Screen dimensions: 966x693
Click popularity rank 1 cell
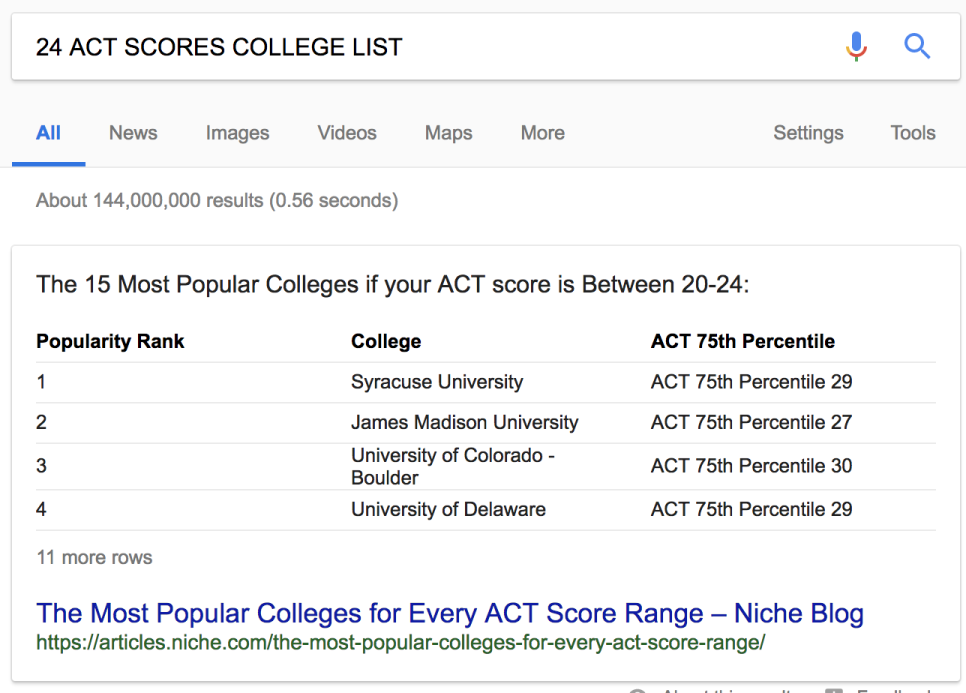tap(41, 382)
